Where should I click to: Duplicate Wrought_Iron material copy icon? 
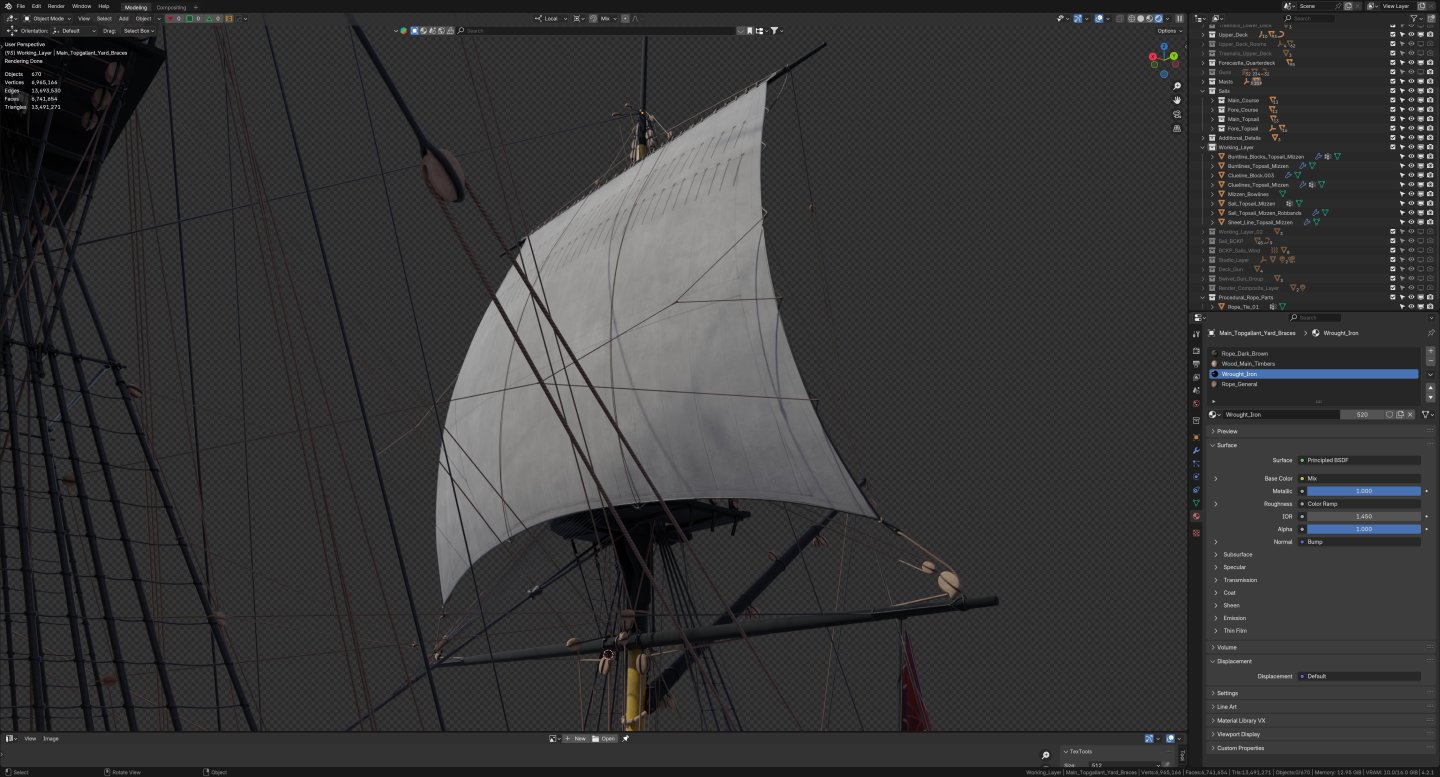[1400, 414]
